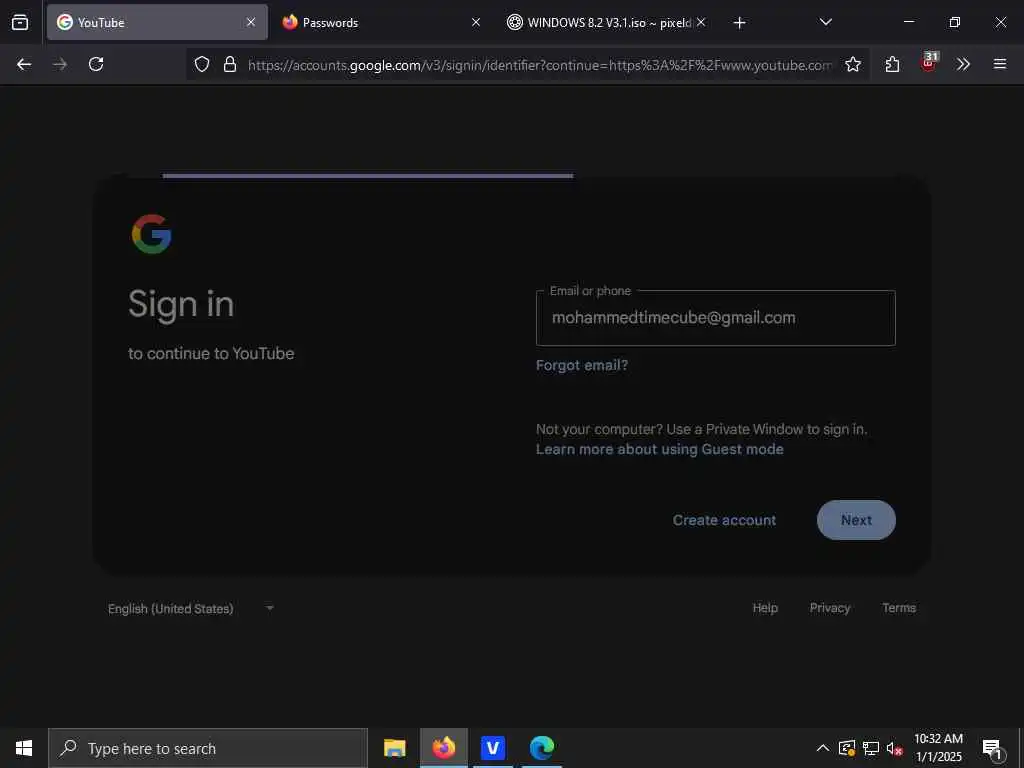Click the muted volume tray icon
1024x768 pixels.
[894, 748]
